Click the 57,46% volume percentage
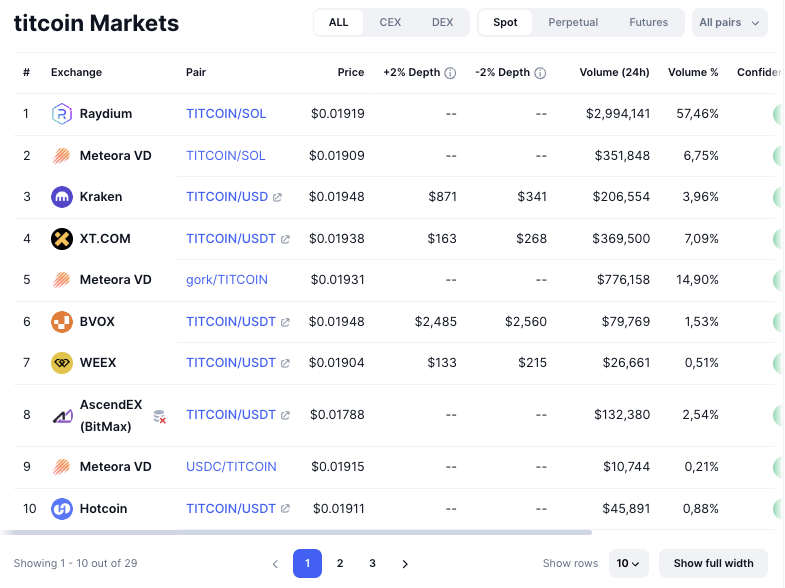This screenshot has height=588, width=785. [697, 114]
